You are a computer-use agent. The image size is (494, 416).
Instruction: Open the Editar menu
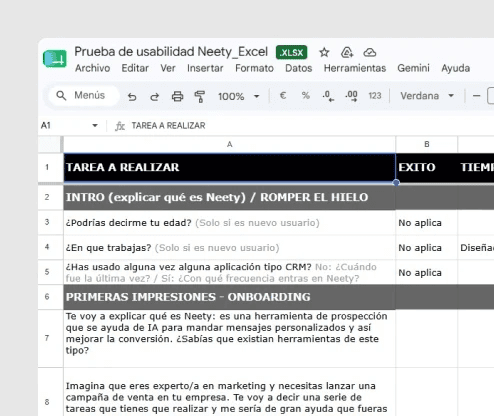click(135, 68)
